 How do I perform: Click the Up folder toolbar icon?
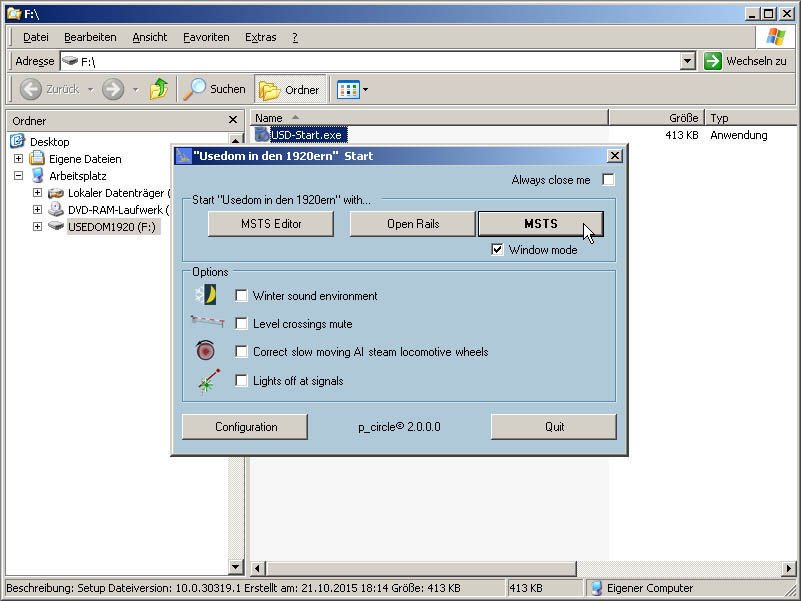click(158, 89)
